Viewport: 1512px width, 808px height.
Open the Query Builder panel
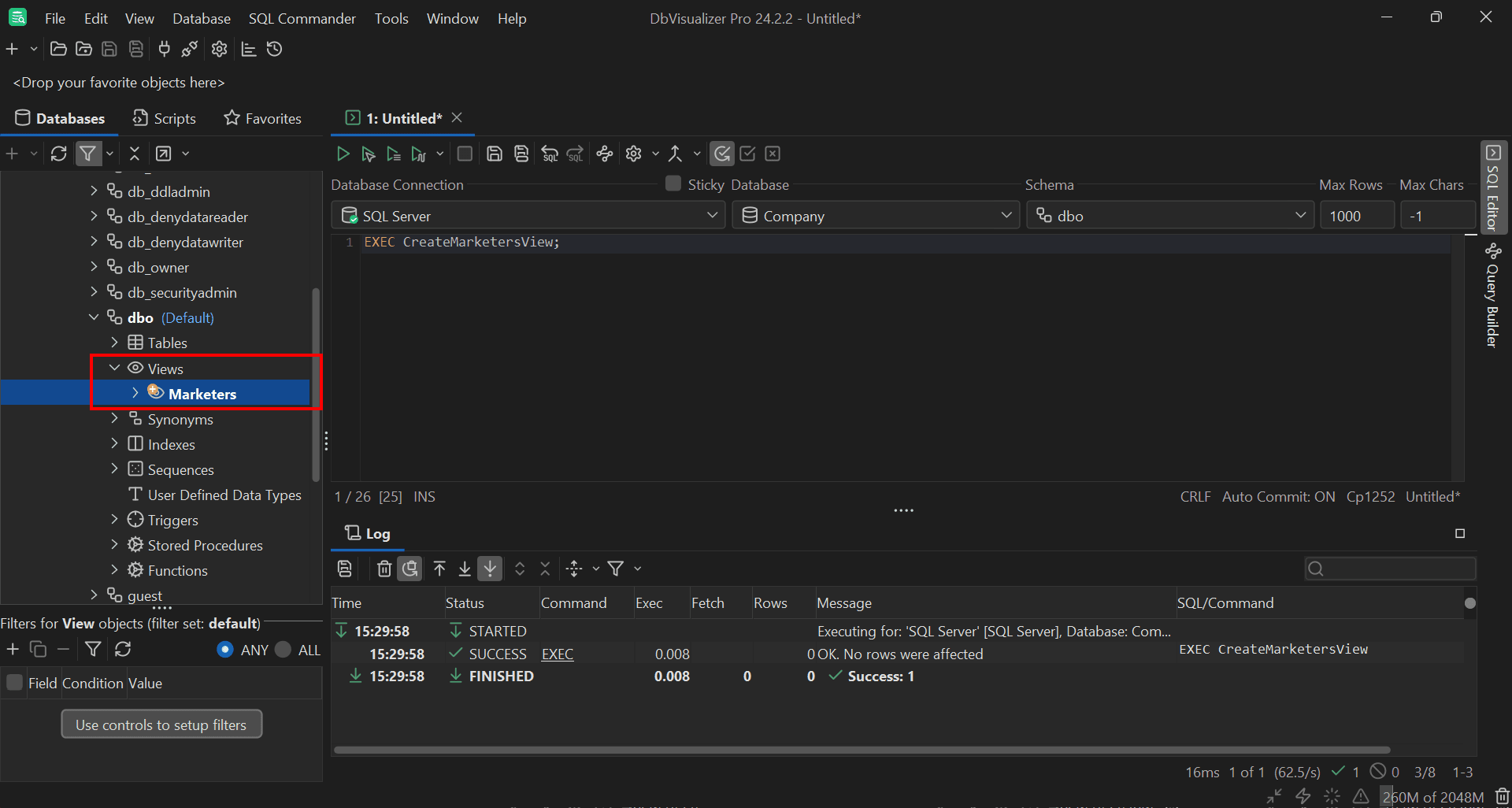(x=1495, y=295)
